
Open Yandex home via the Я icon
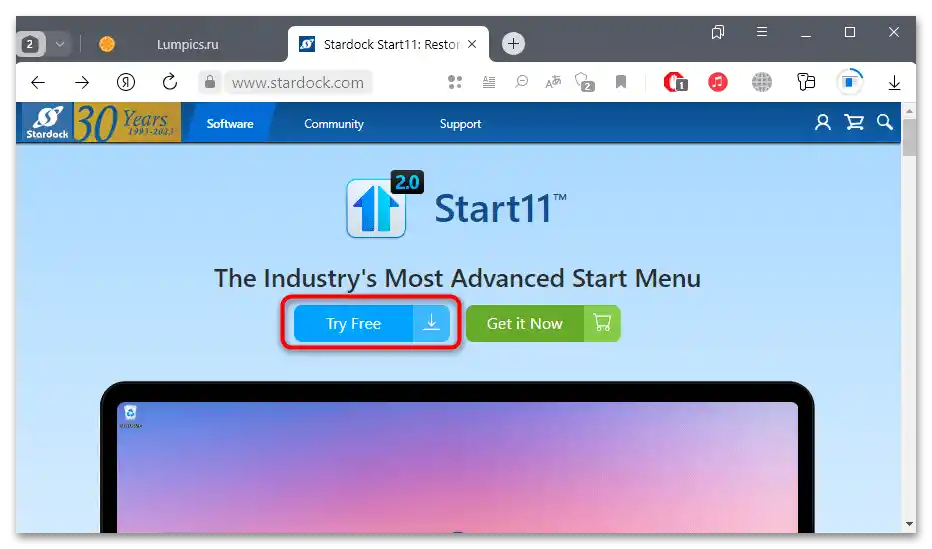126,82
